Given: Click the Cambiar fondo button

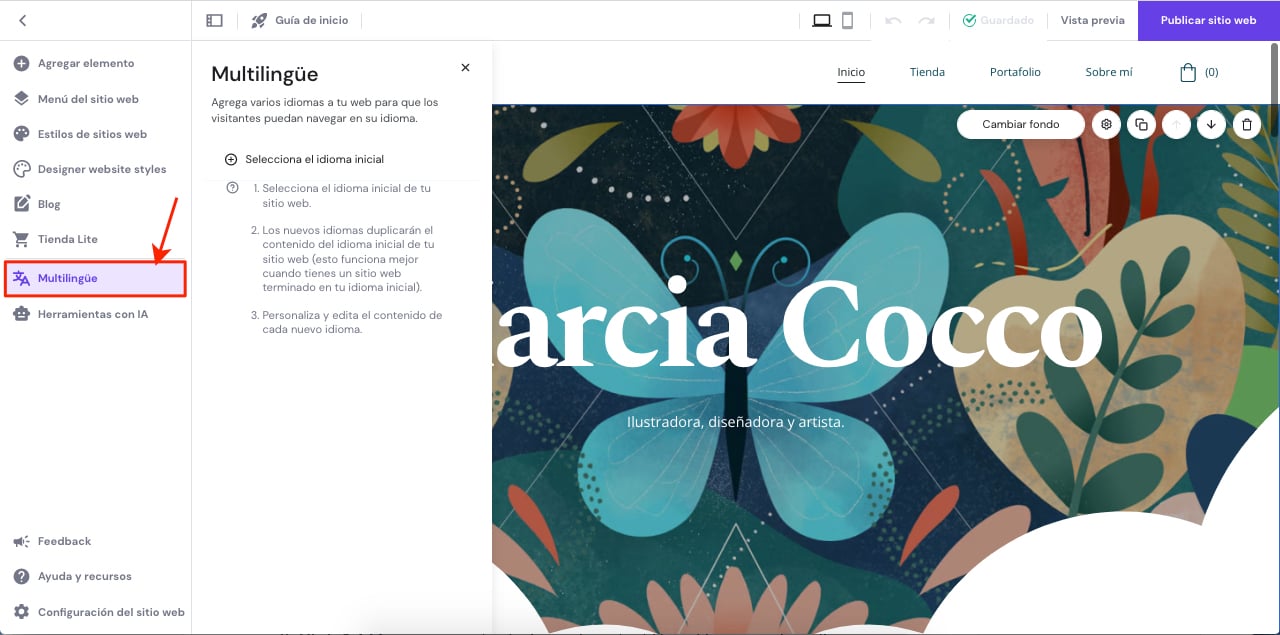Looking at the screenshot, I should 1021,125.
